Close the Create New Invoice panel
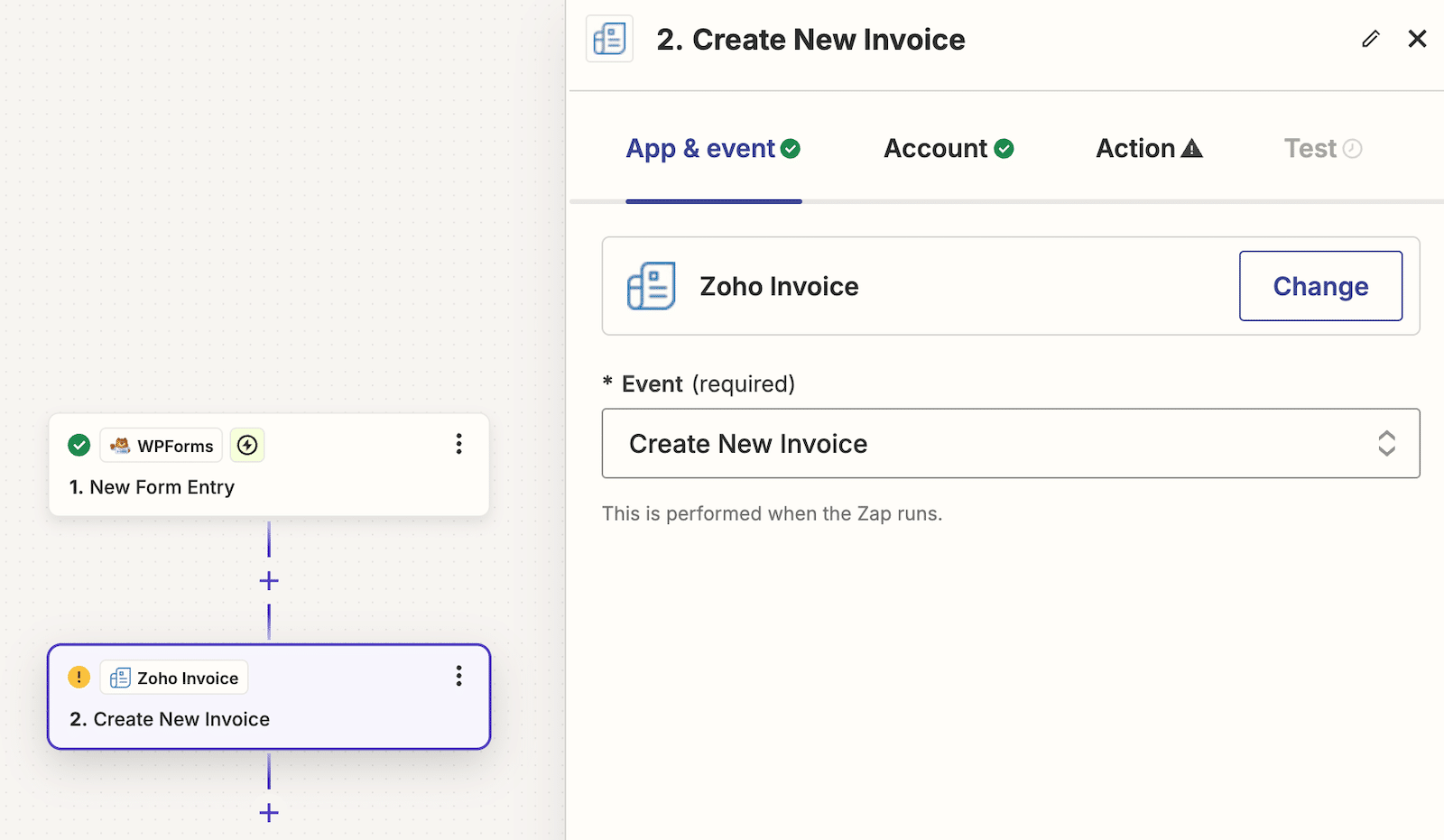 1417,39
